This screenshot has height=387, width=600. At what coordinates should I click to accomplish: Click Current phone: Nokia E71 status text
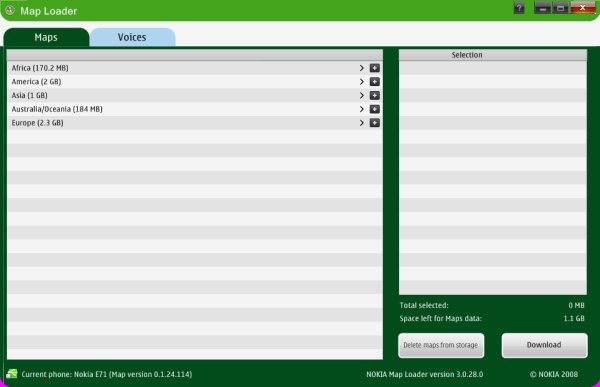[107, 374]
